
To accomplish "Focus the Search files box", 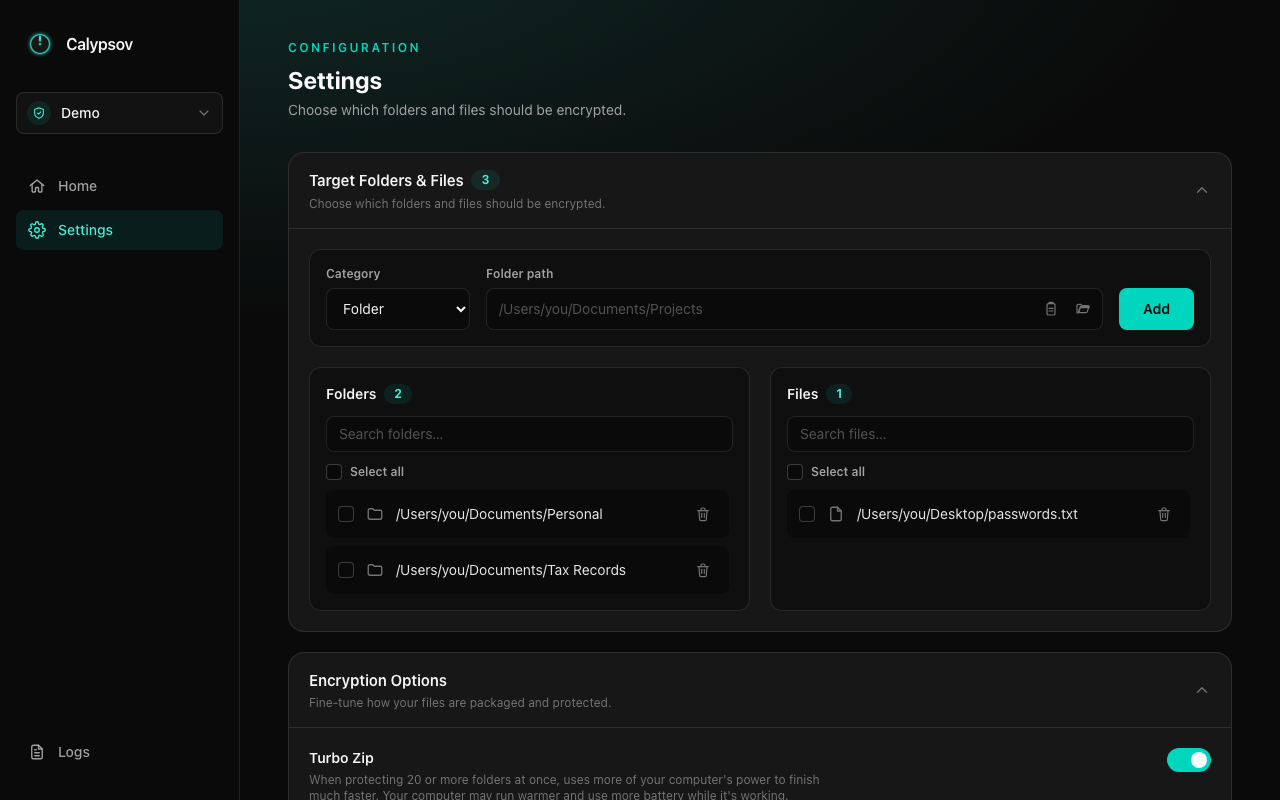I will coord(990,434).
